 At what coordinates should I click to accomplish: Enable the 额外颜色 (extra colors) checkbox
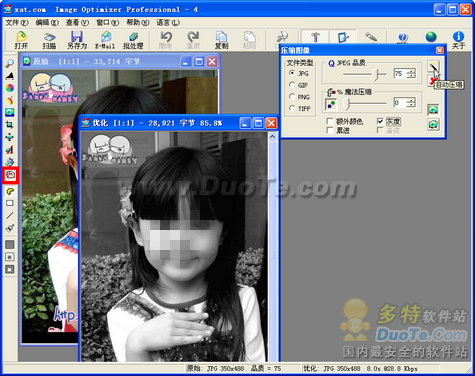pos(330,121)
